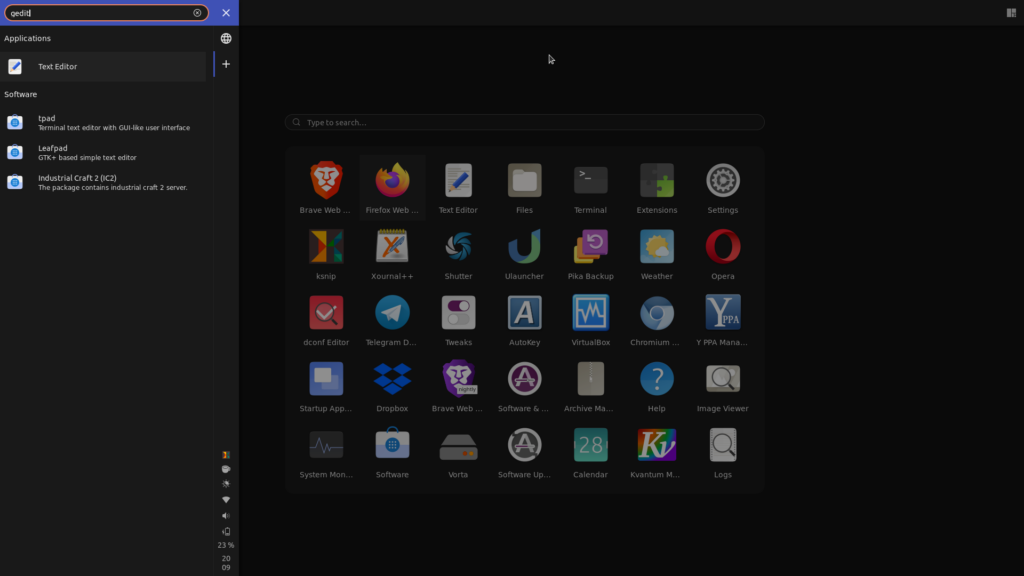The height and width of the screenshot is (576, 1024).
Task: Close the search panel with X
Action: (226, 13)
